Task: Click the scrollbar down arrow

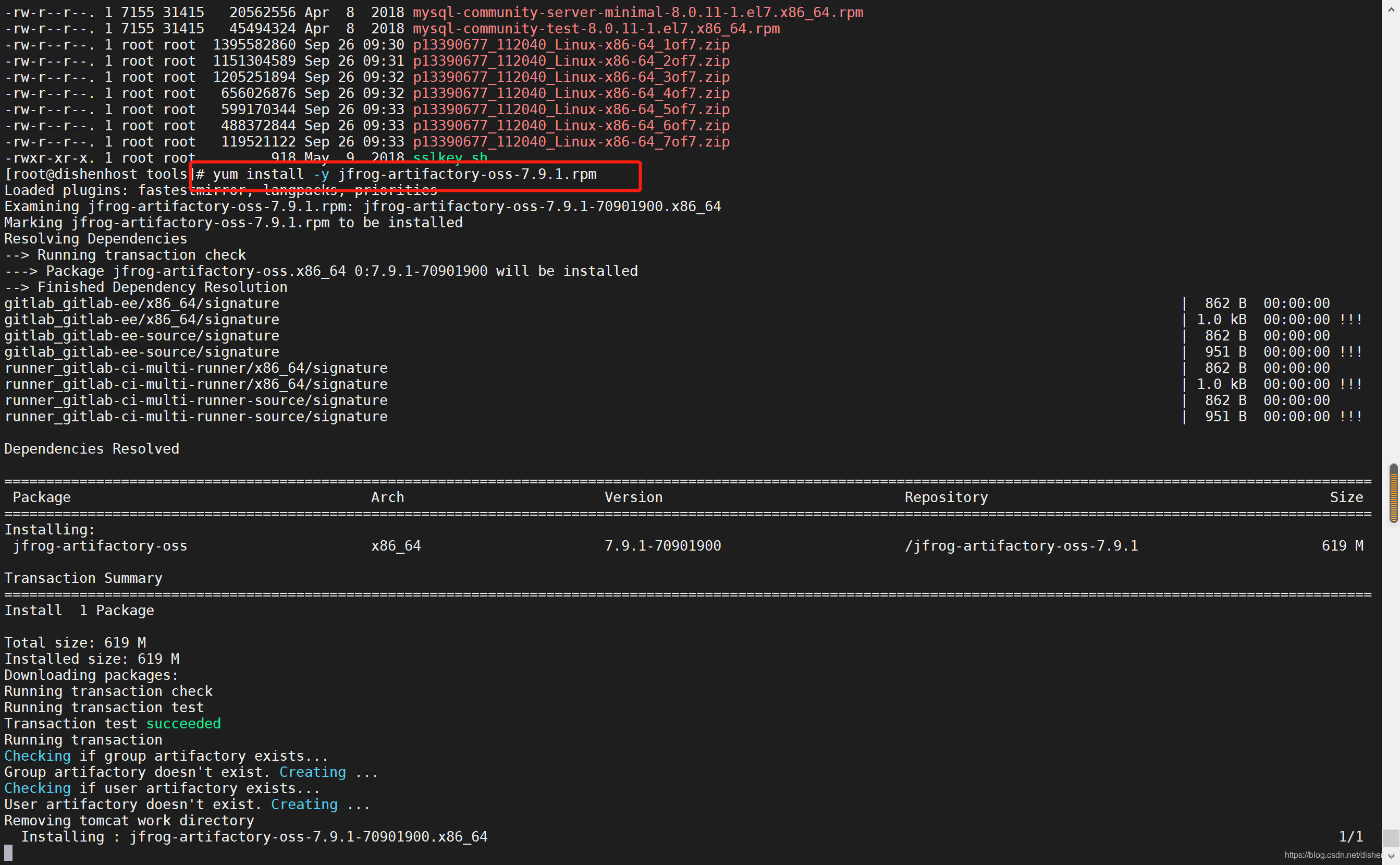Action: tap(1391, 856)
